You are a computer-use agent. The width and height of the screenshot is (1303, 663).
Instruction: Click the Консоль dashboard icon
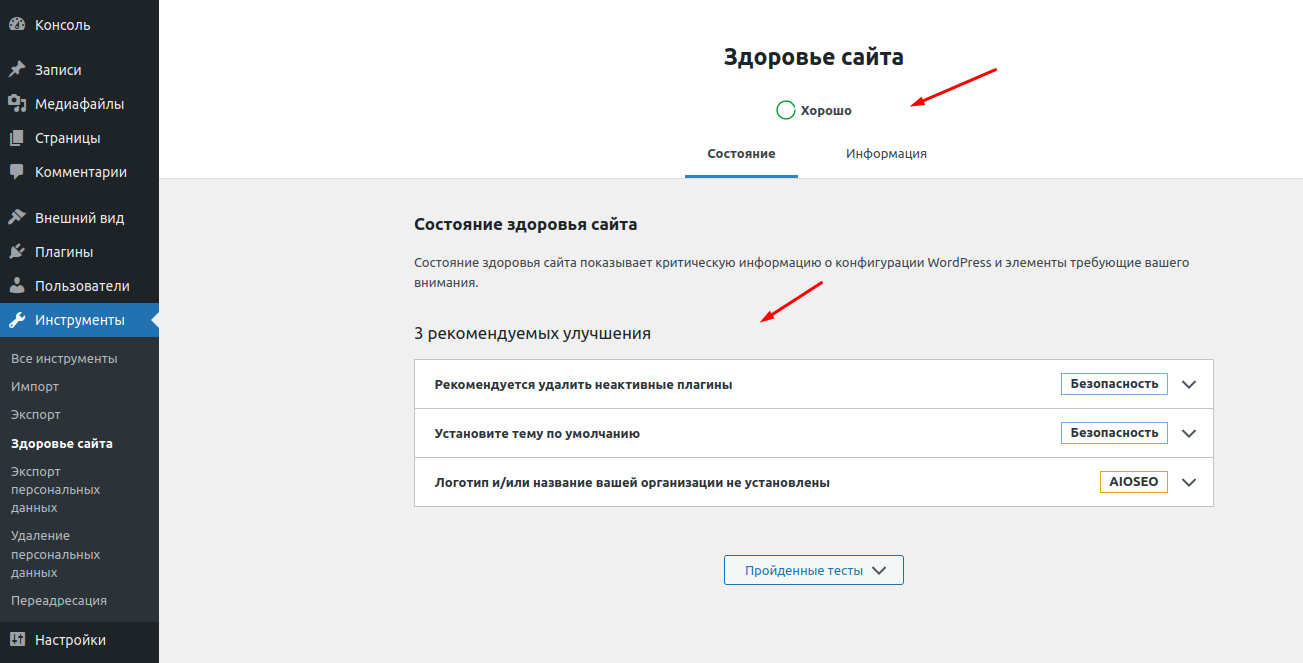17,25
